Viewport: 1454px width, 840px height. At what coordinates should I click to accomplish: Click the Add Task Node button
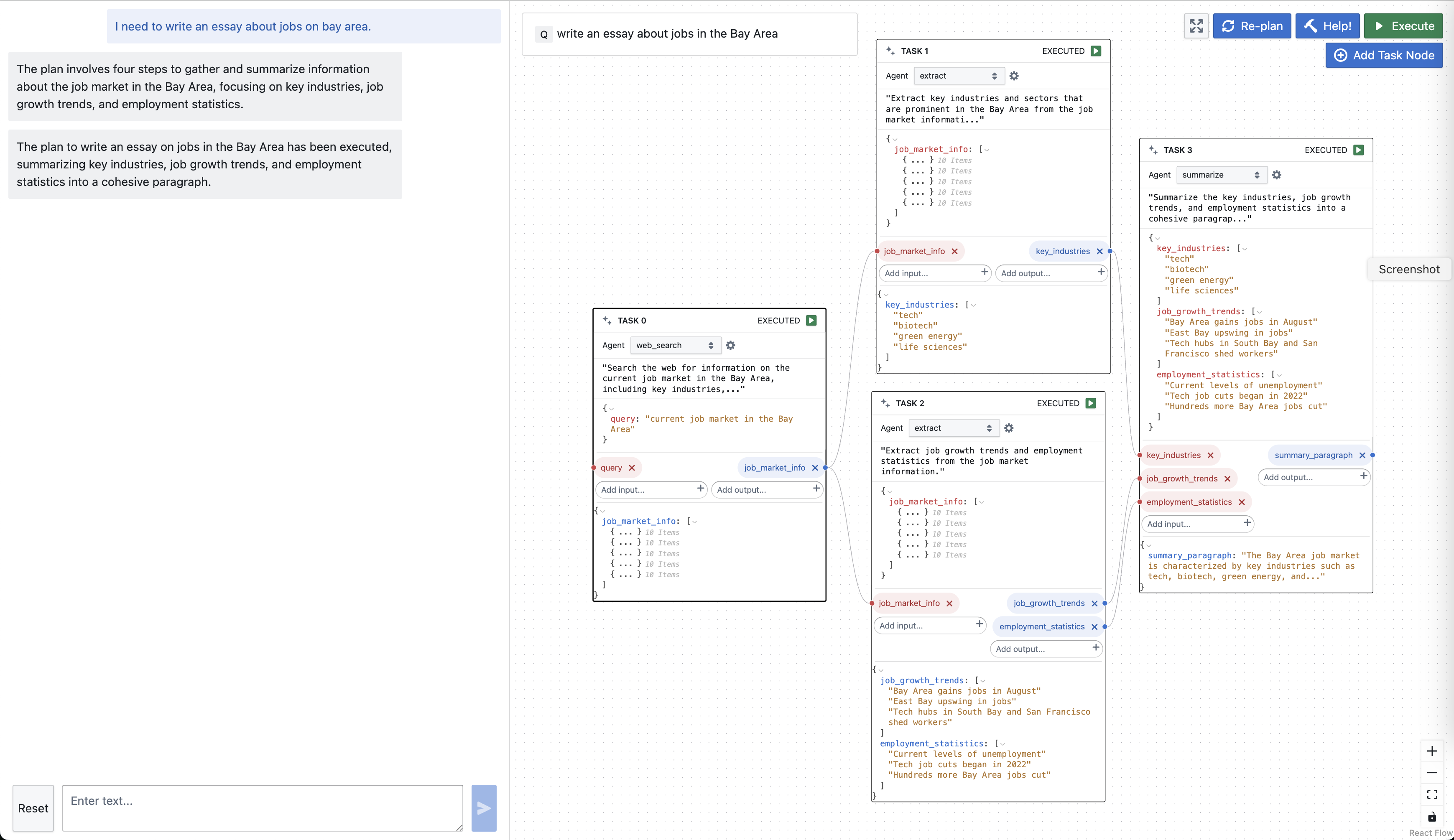(x=1384, y=56)
